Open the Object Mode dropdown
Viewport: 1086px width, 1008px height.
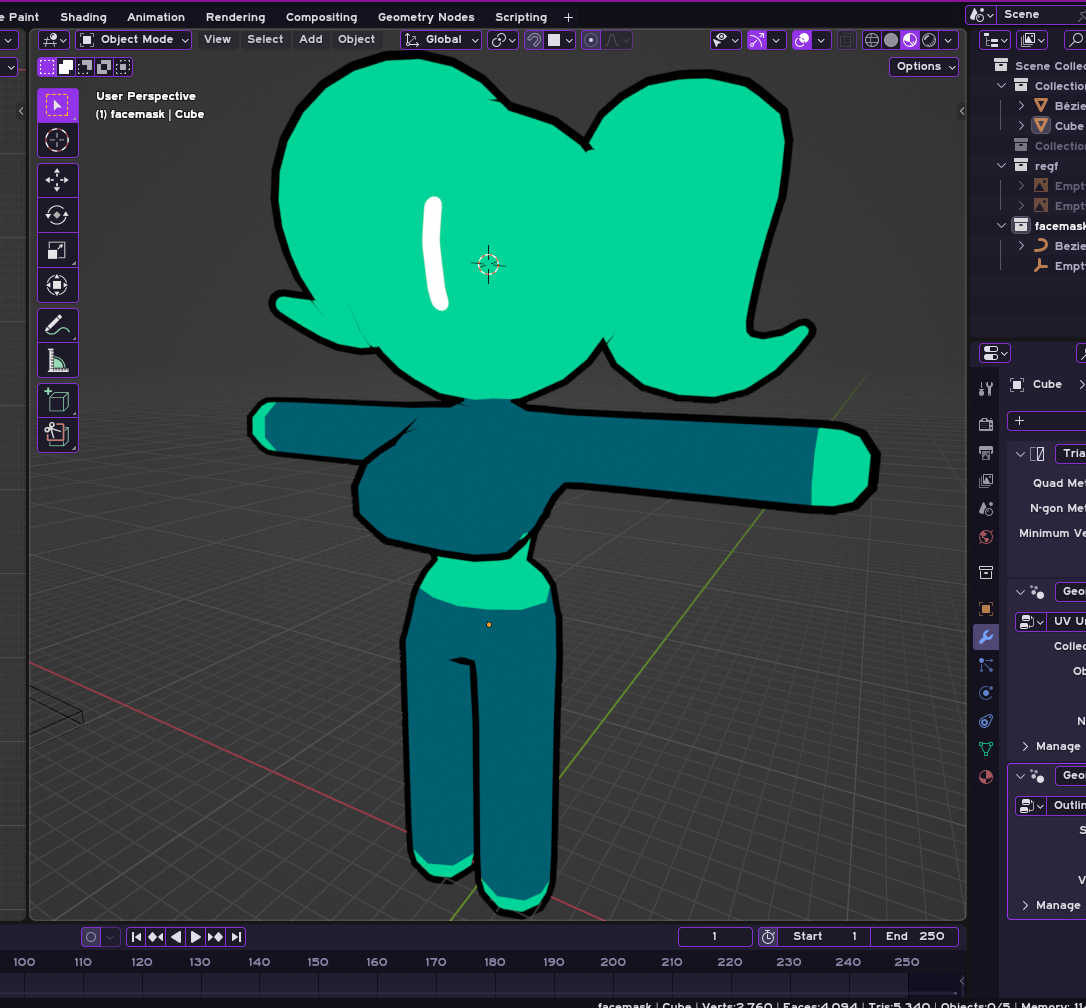point(134,40)
